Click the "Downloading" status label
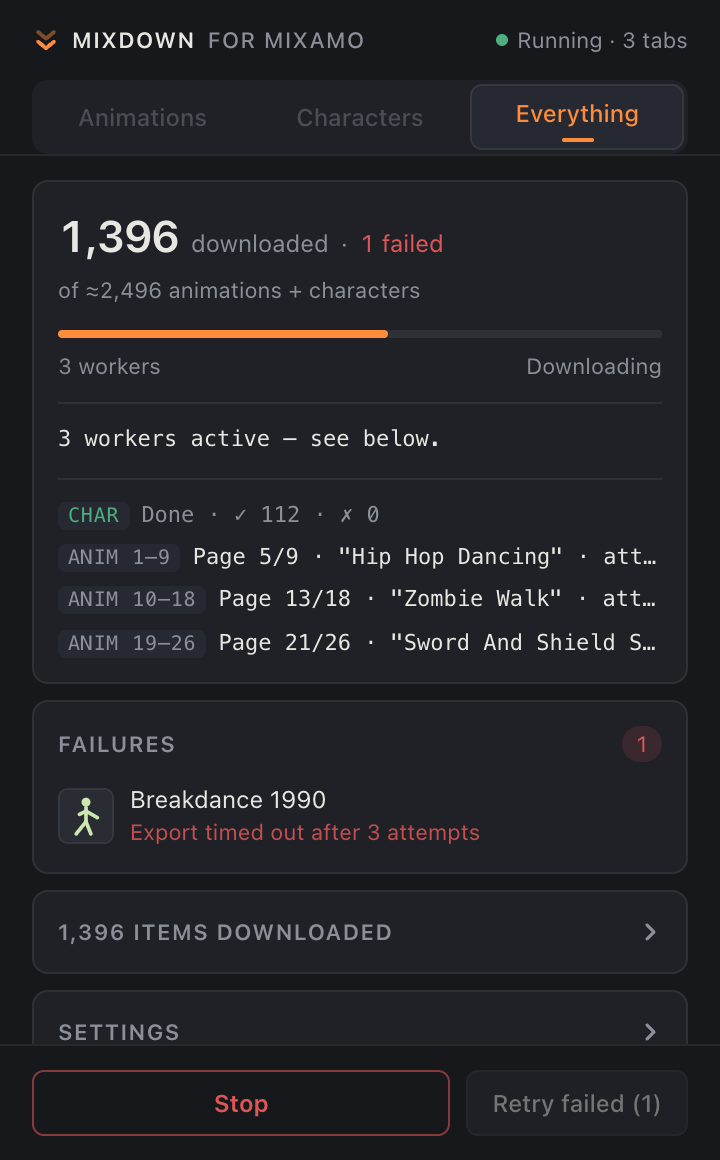Image resolution: width=720 pixels, height=1160 pixels. [593, 367]
